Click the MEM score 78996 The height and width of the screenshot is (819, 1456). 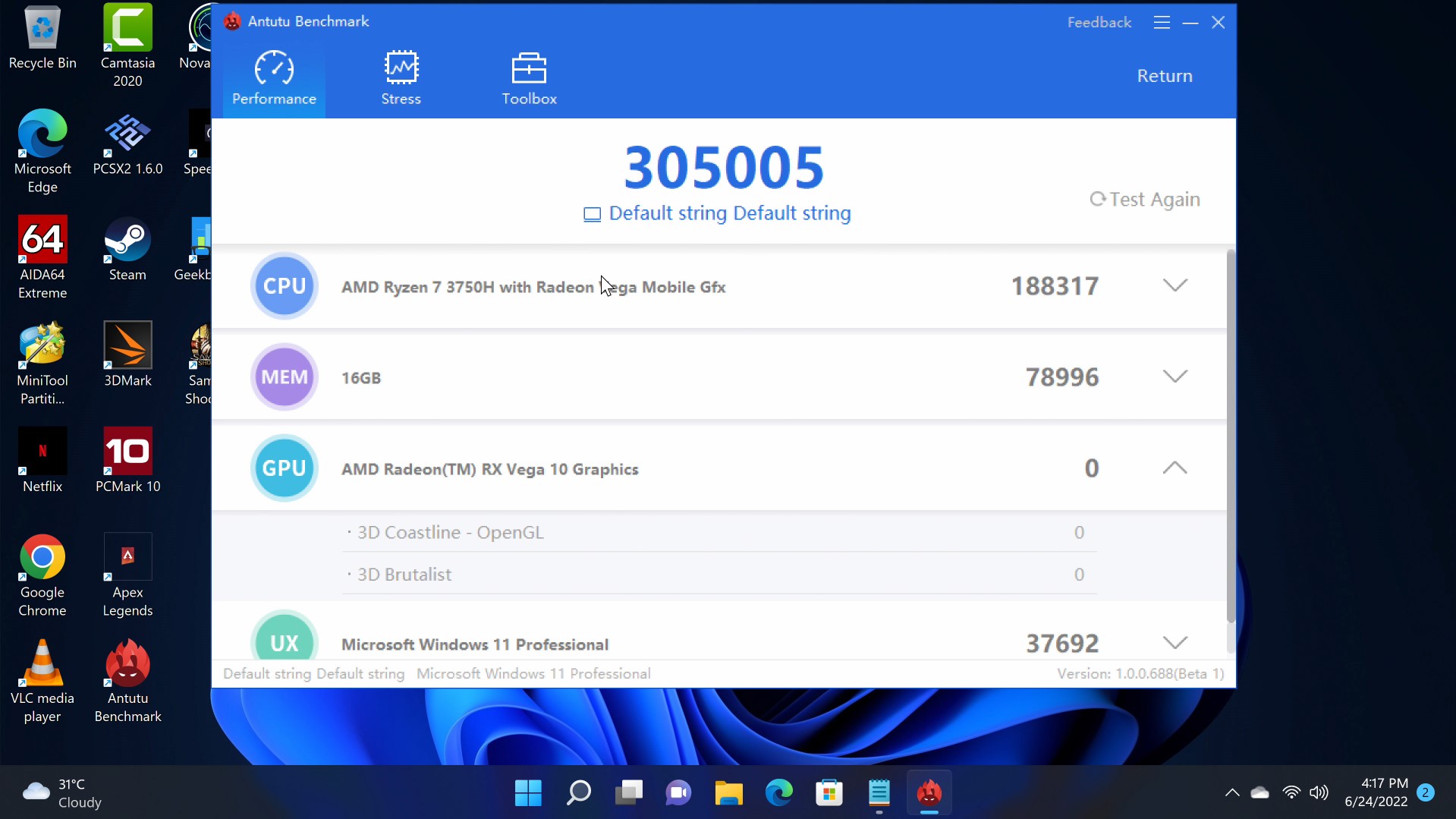[x=1061, y=377]
